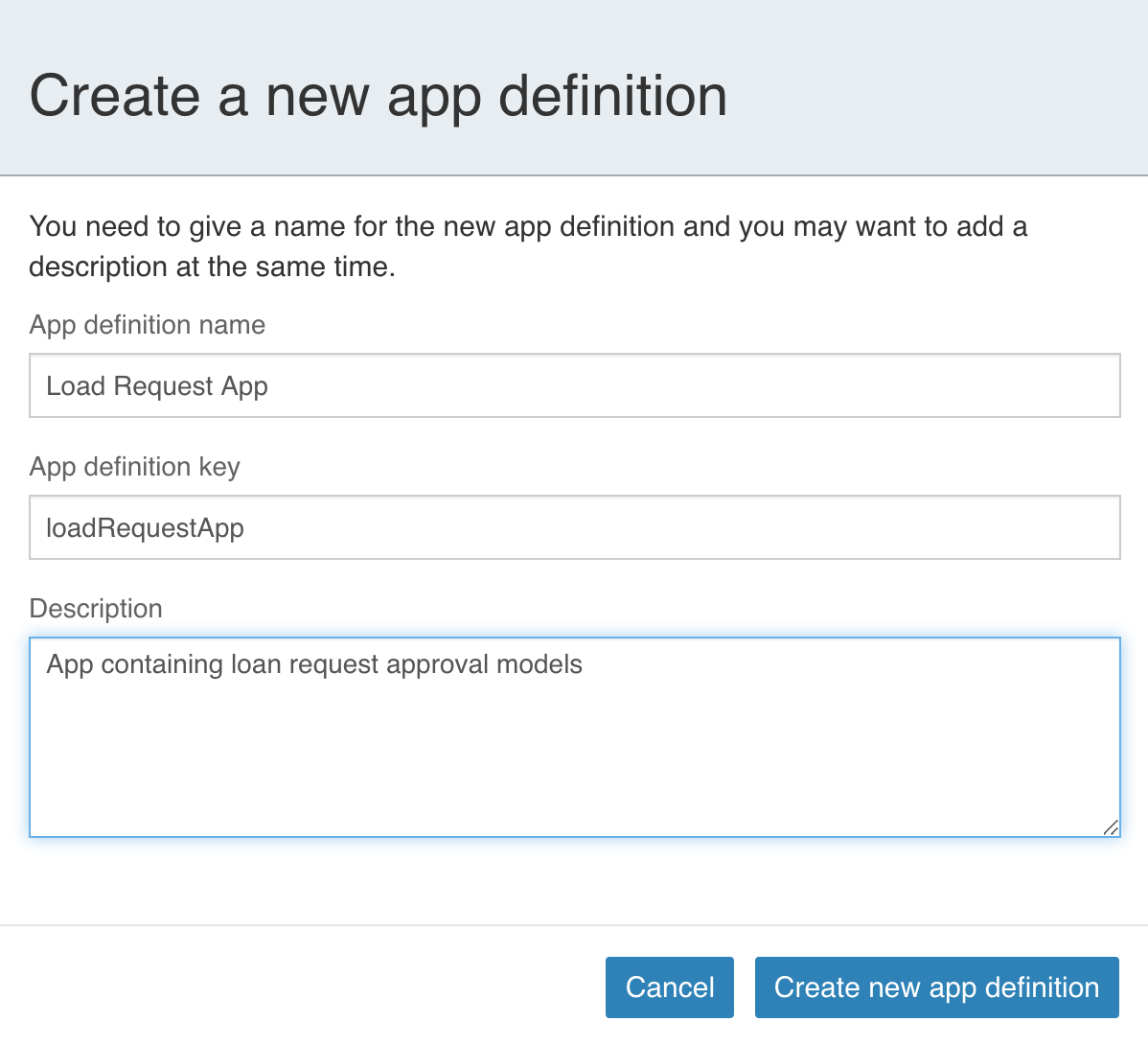
Task: Click the App definition name label
Action: [147, 325]
